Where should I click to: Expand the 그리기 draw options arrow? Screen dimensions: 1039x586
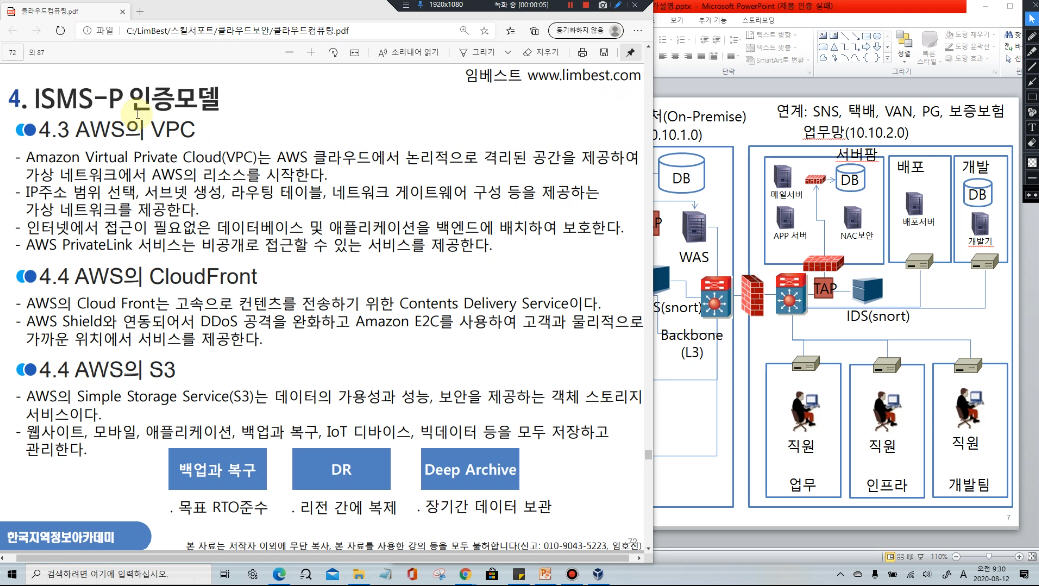point(508,52)
